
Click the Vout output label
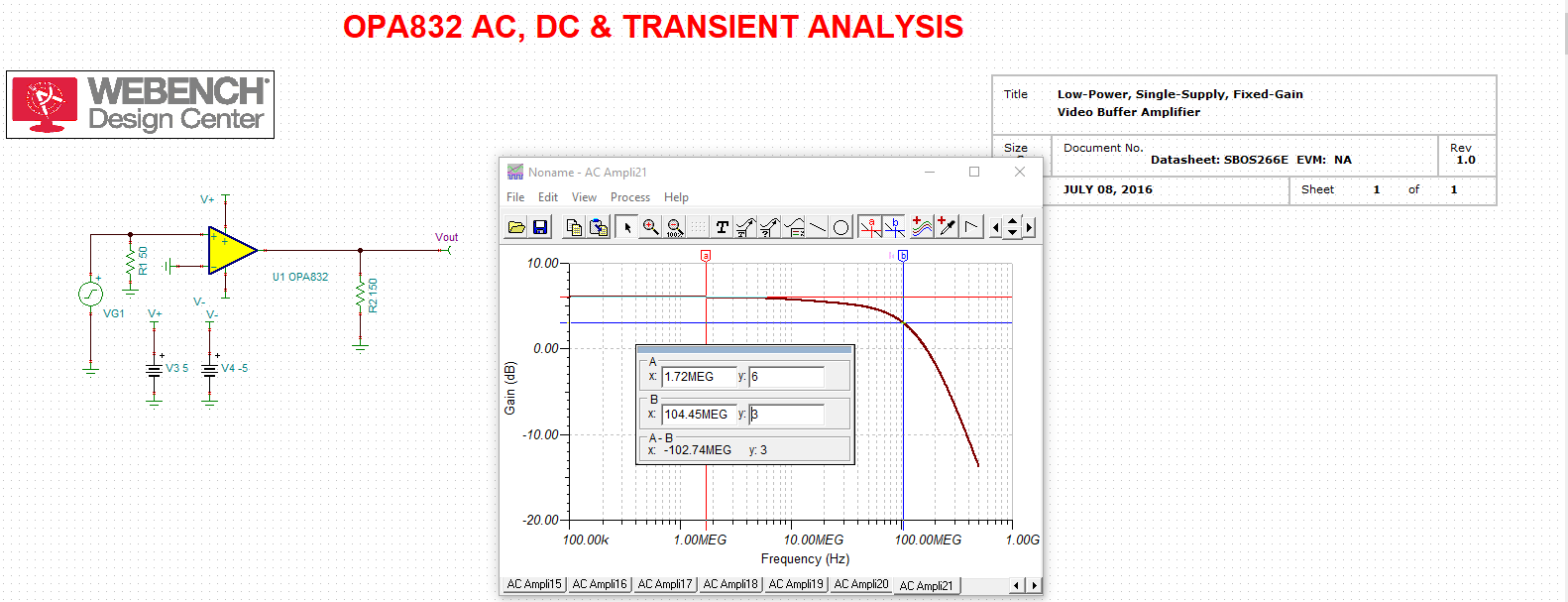pos(446,238)
